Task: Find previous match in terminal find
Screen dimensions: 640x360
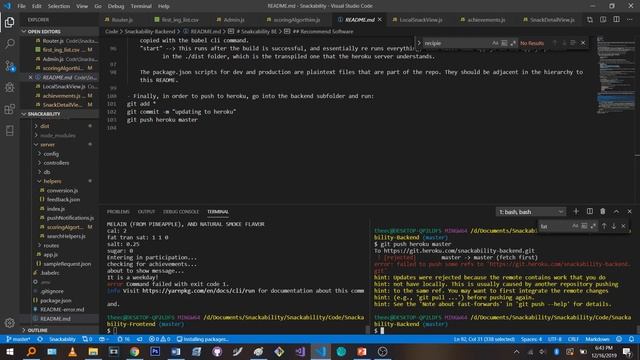Action: [604, 226]
